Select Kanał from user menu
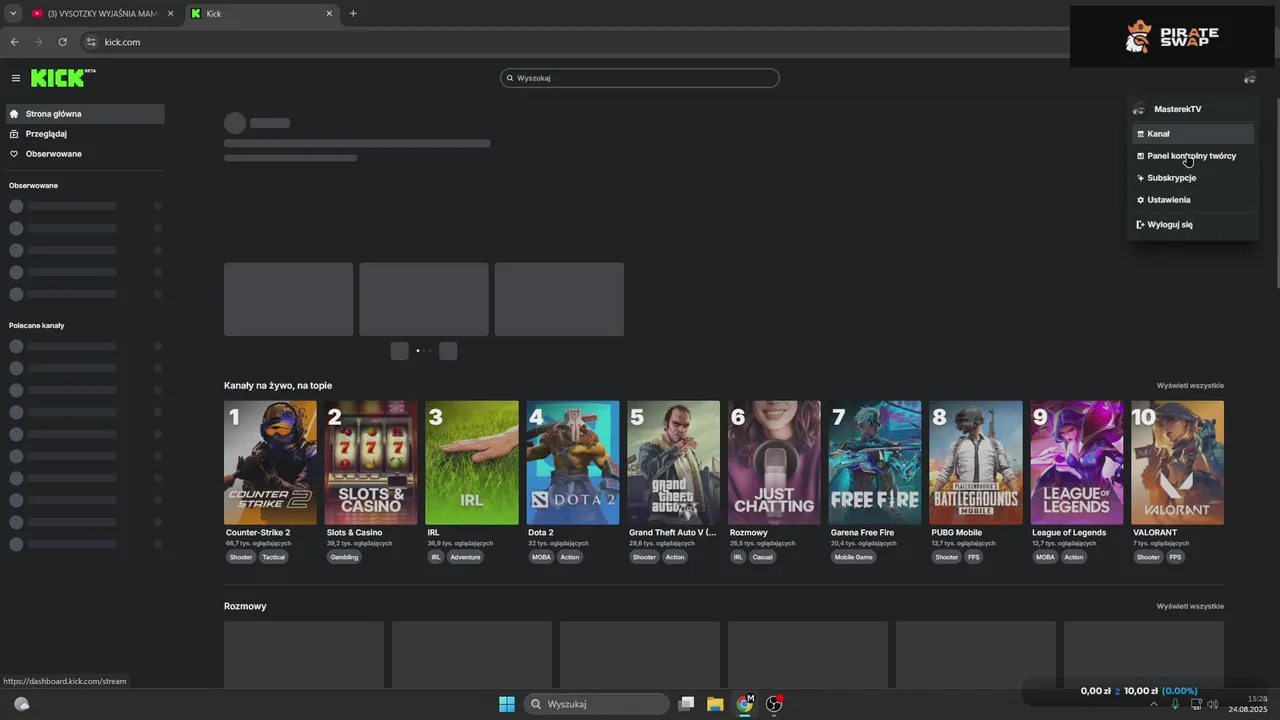This screenshot has width=1280, height=720. click(1193, 134)
